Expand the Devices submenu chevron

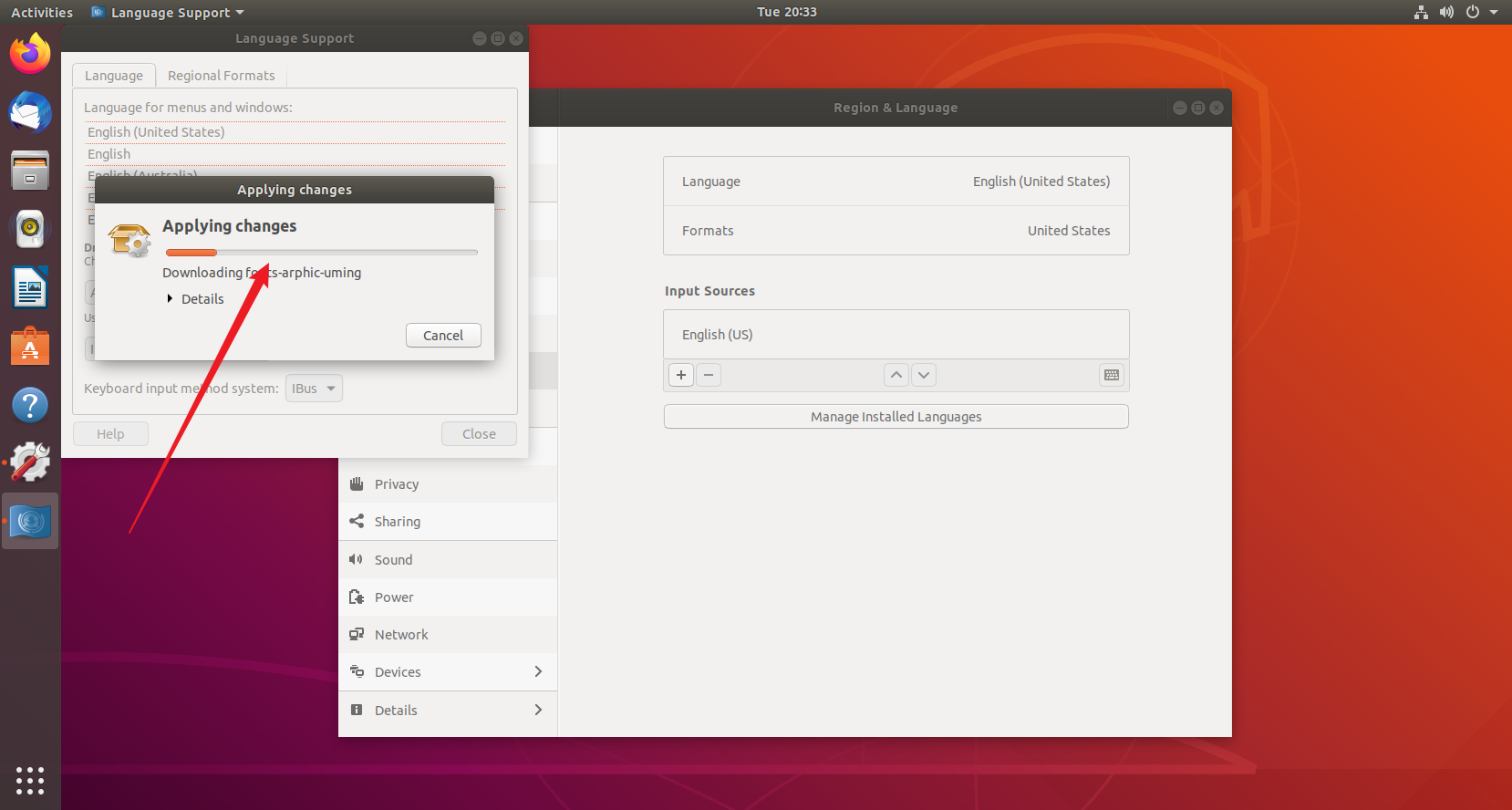click(538, 671)
